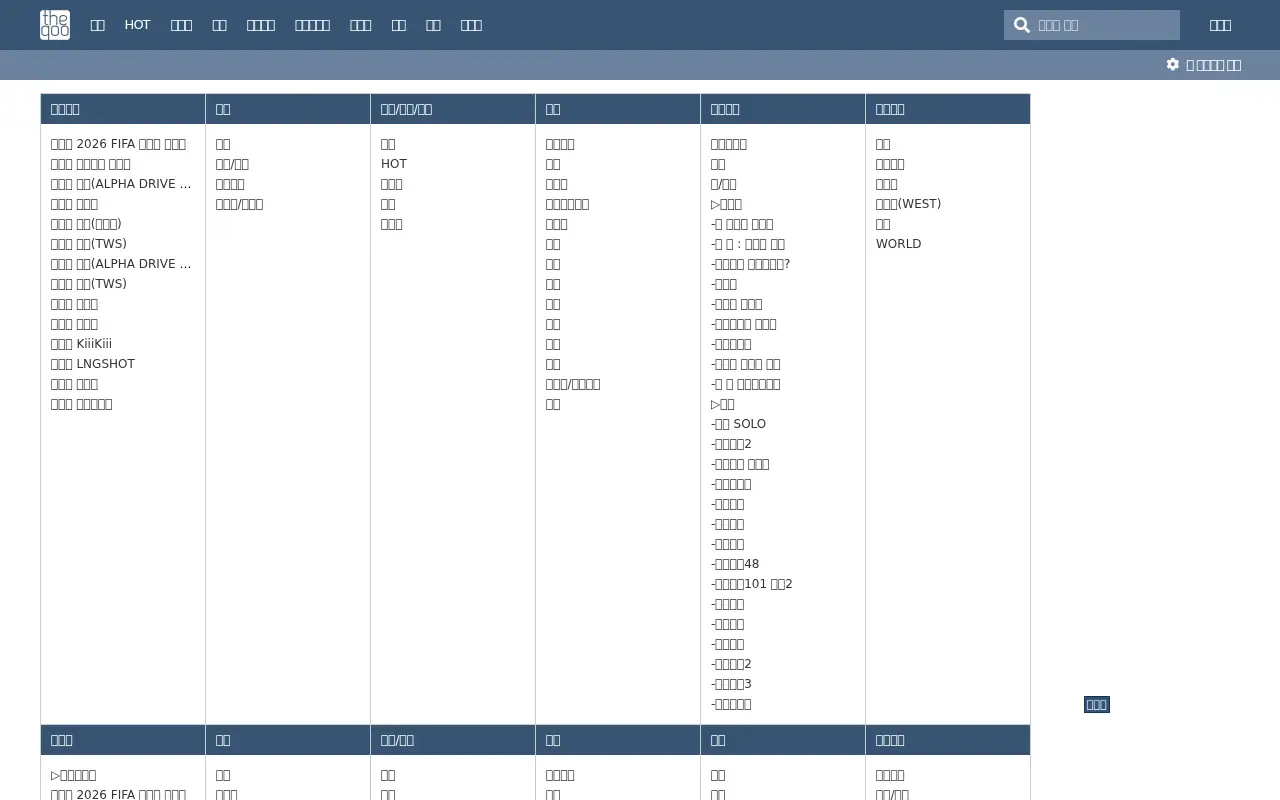Open the LNGSHOT board link

93,364
